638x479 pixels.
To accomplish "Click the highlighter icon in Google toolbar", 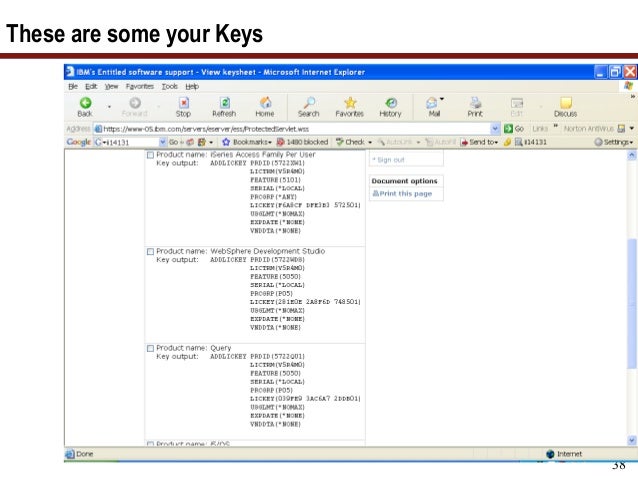I will [x=507, y=142].
